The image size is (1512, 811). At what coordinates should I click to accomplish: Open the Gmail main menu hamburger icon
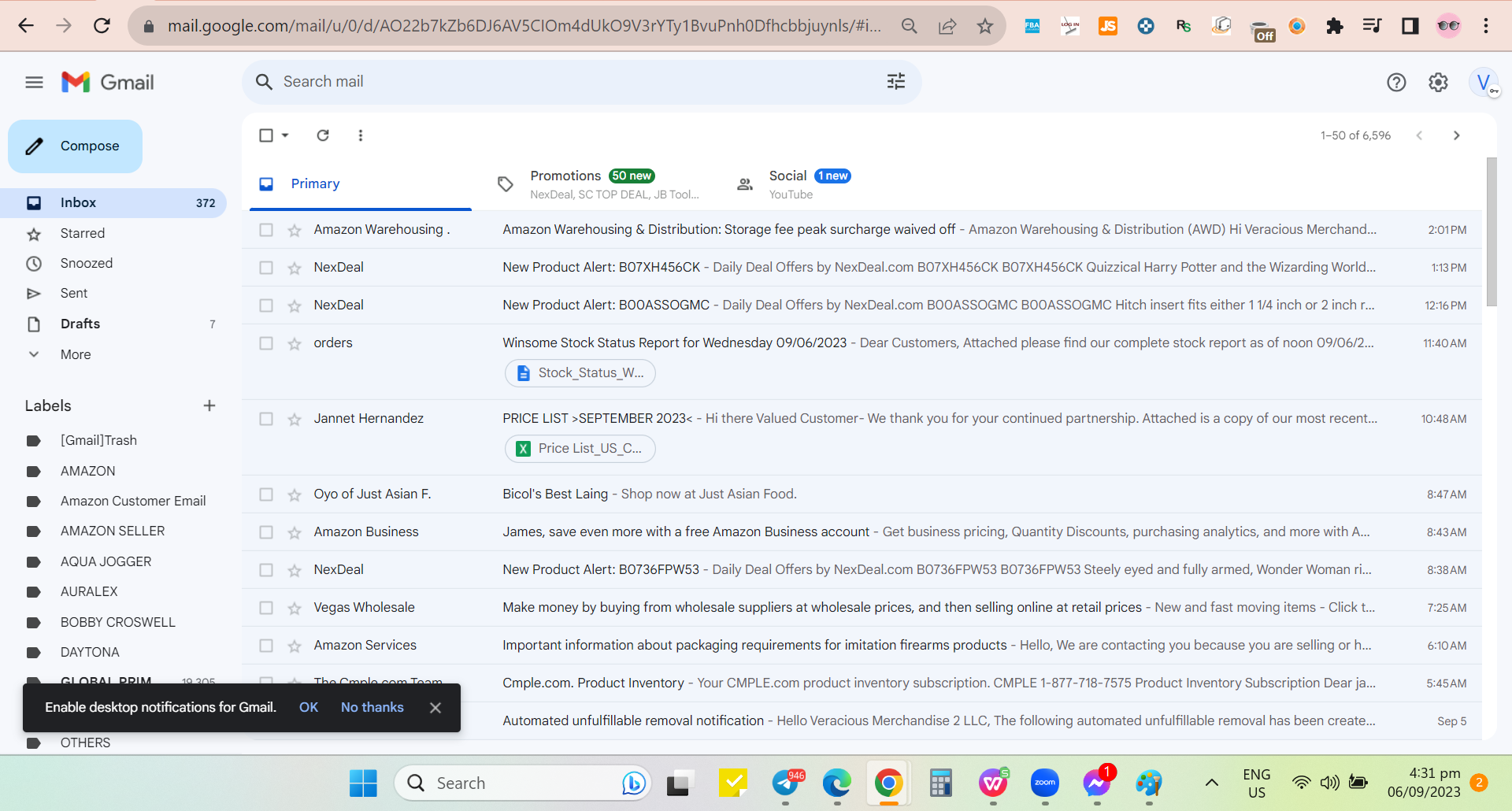pos(34,82)
